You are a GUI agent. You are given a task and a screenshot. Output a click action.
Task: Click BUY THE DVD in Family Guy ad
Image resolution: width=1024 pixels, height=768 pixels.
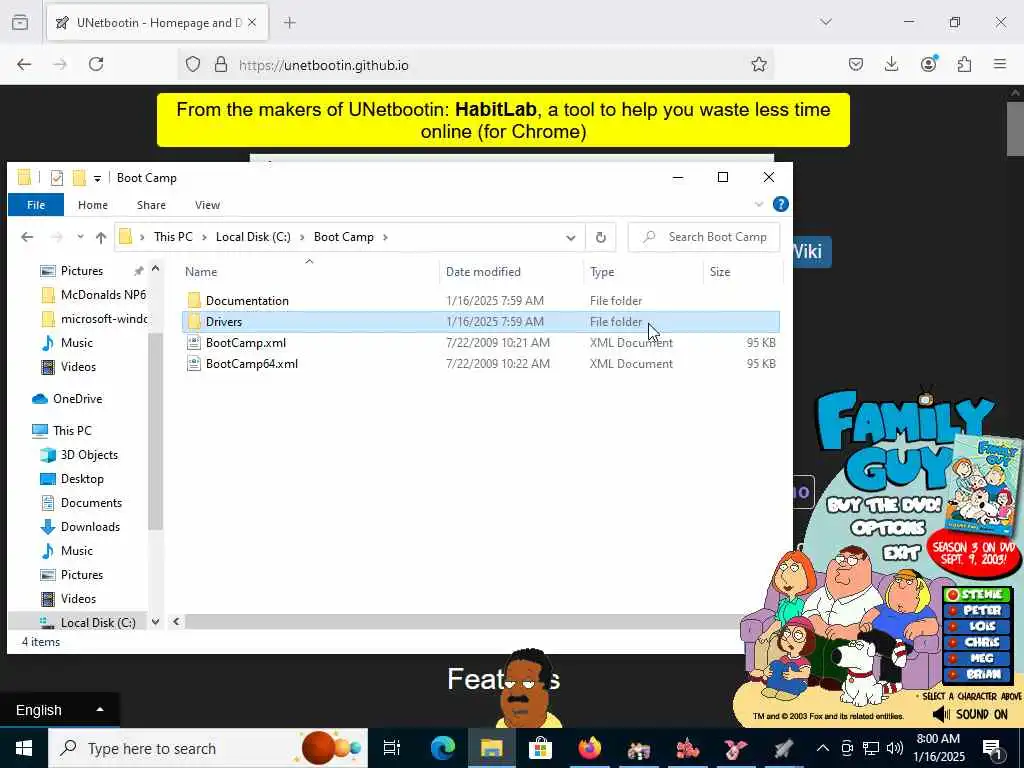point(884,505)
